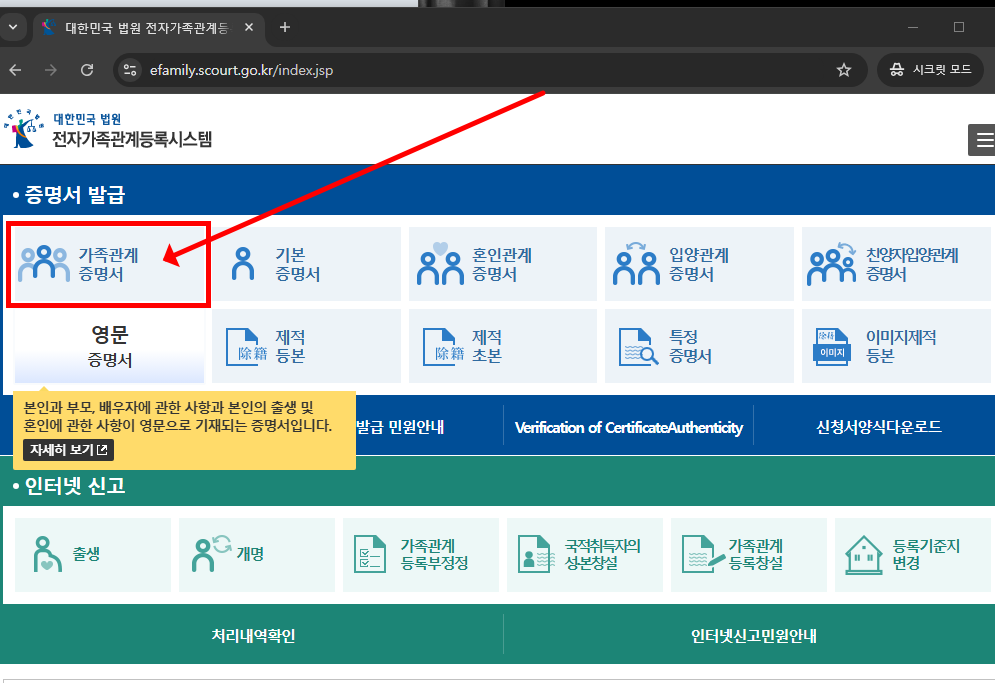Open the 제적 초본 document card
This screenshot has width=995, height=683.
pos(503,346)
